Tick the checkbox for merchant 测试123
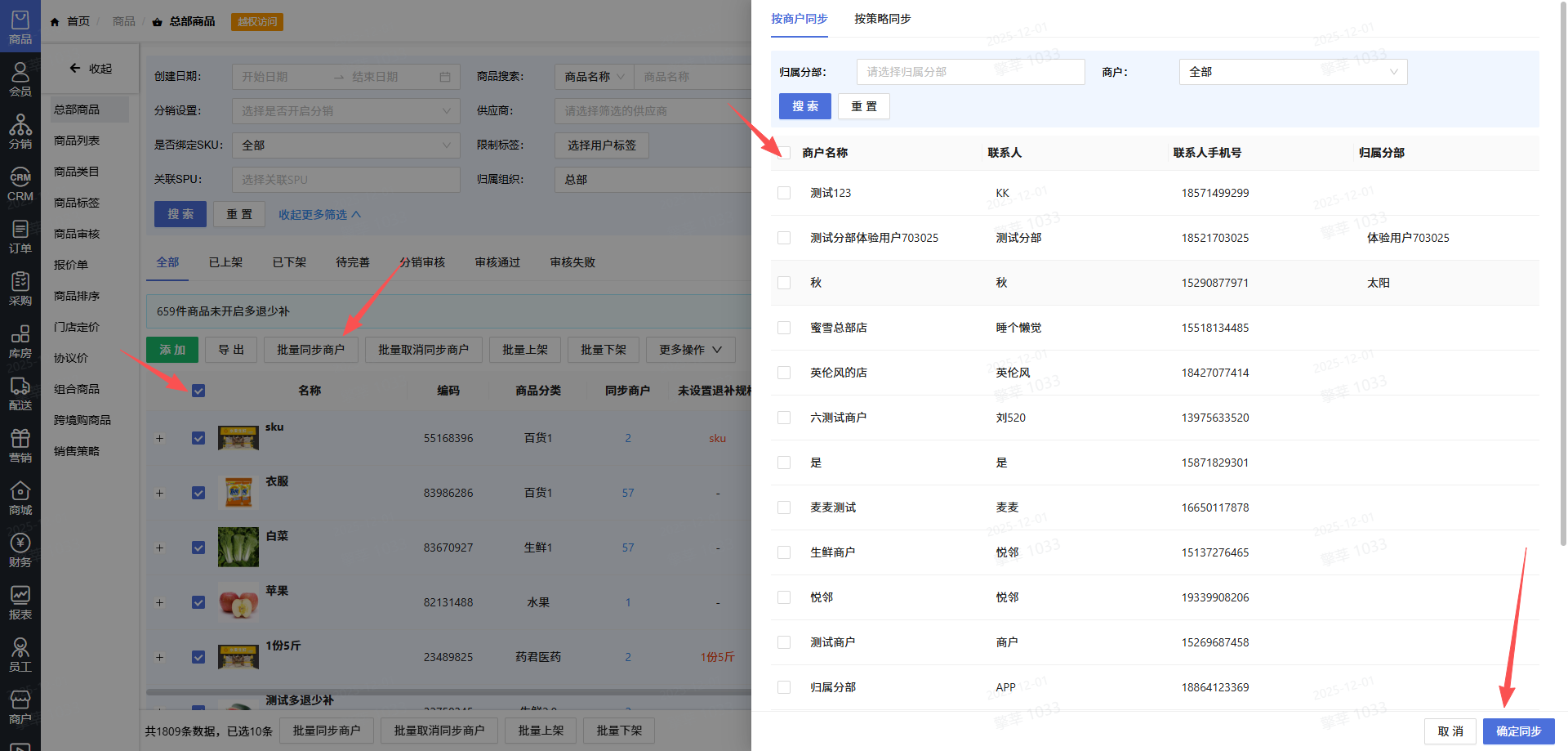 [x=784, y=193]
